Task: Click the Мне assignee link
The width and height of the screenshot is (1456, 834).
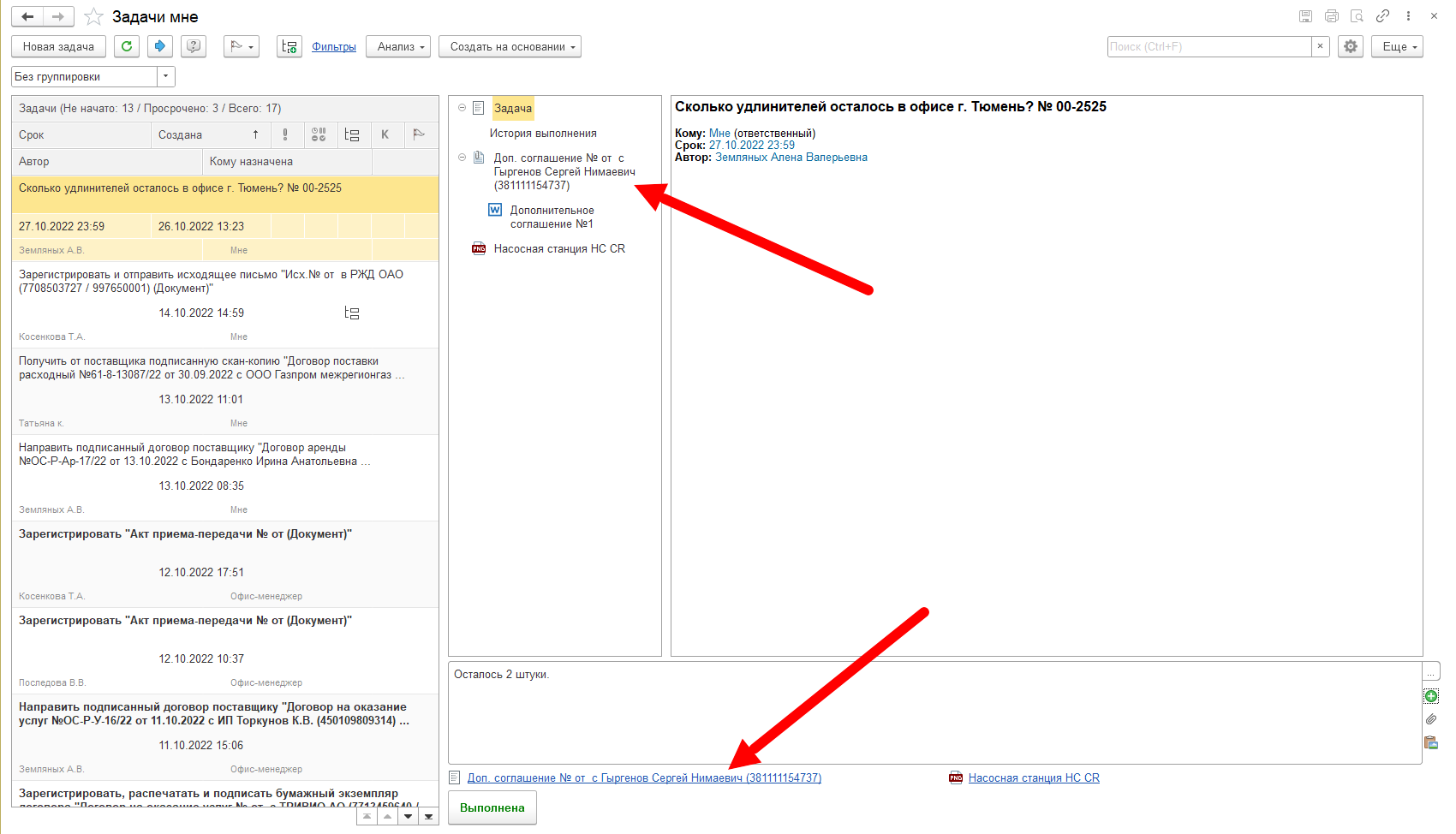Action: tap(719, 134)
